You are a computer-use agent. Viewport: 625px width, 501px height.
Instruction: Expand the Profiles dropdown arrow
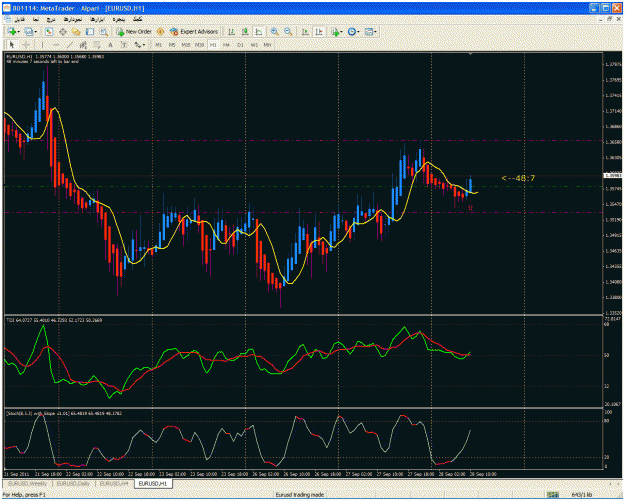click(36, 32)
